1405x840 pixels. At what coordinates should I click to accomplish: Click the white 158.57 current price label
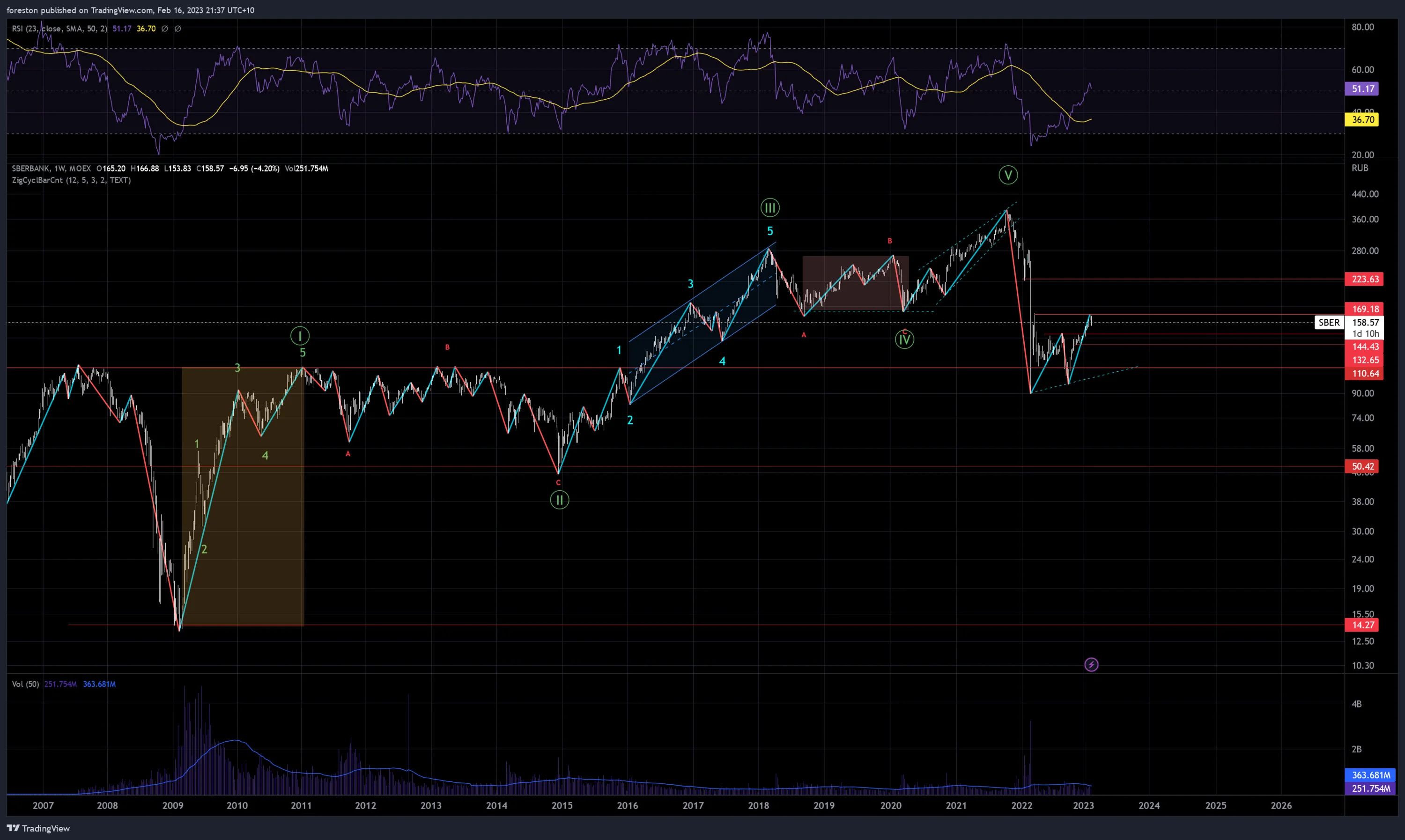1365,323
